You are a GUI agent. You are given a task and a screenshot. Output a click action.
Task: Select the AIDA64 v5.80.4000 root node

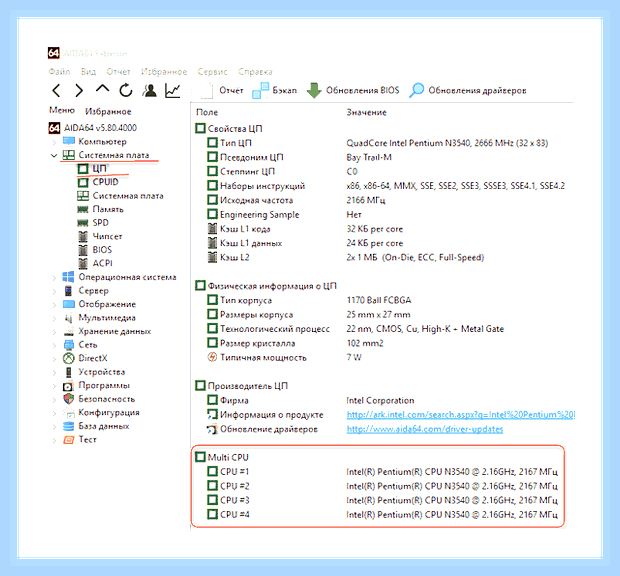pyautogui.click(x=93, y=128)
